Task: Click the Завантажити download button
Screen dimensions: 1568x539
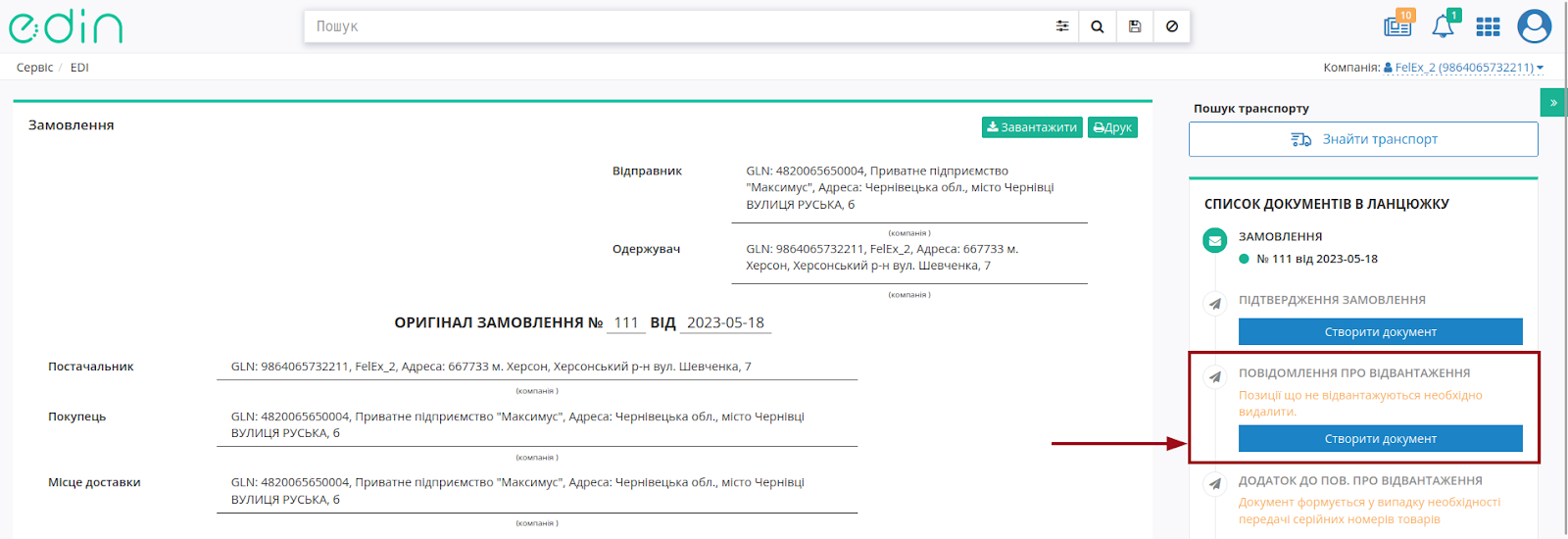Action: 1032,127
